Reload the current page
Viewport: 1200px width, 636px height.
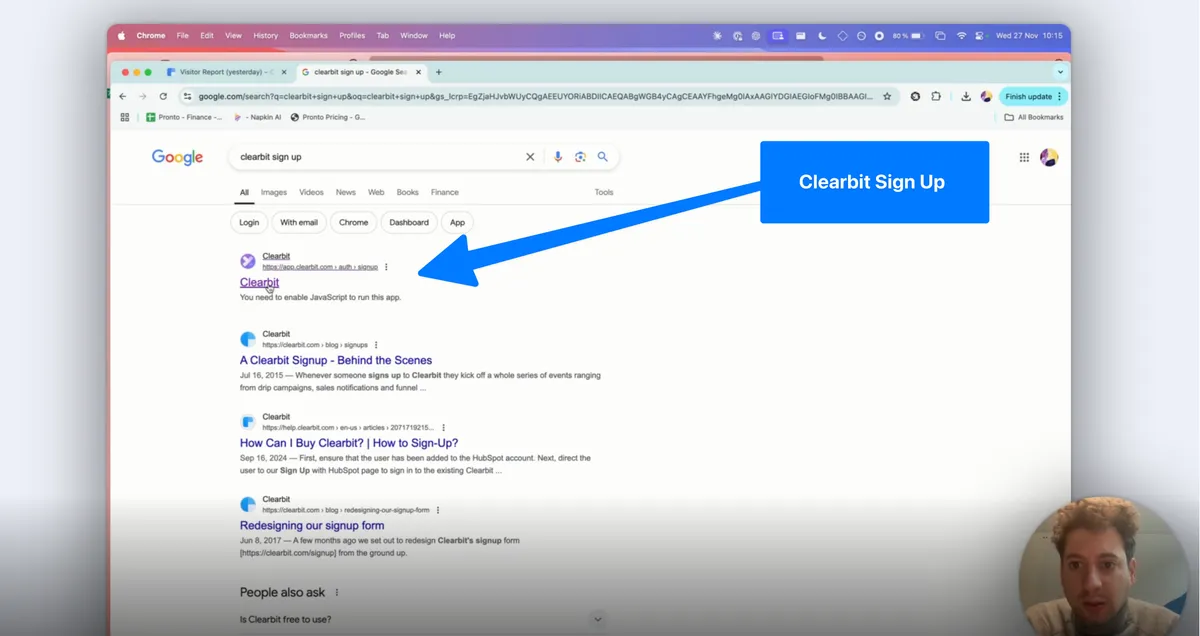coord(162,96)
